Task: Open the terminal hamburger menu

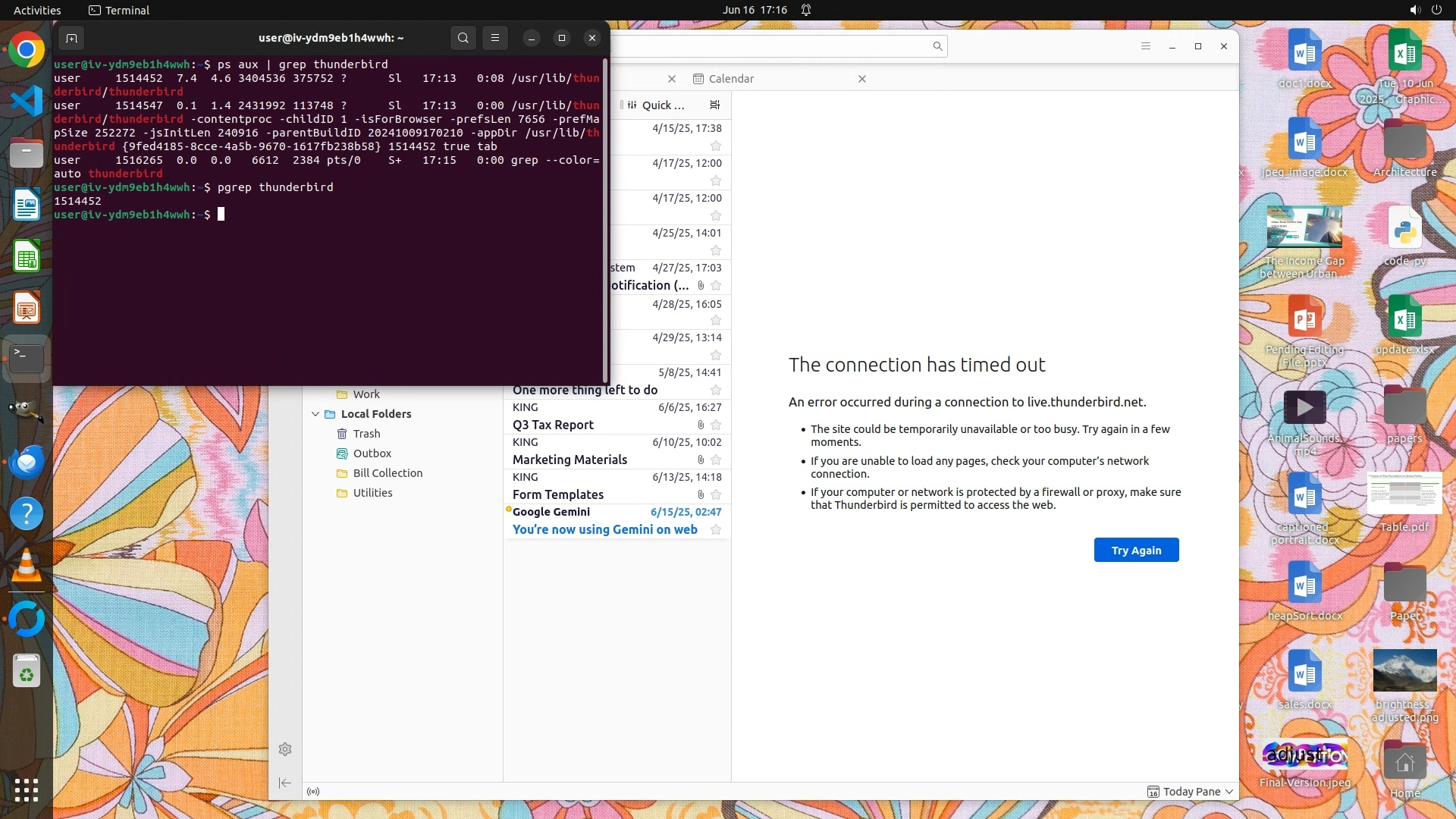Action: [x=495, y=38]
